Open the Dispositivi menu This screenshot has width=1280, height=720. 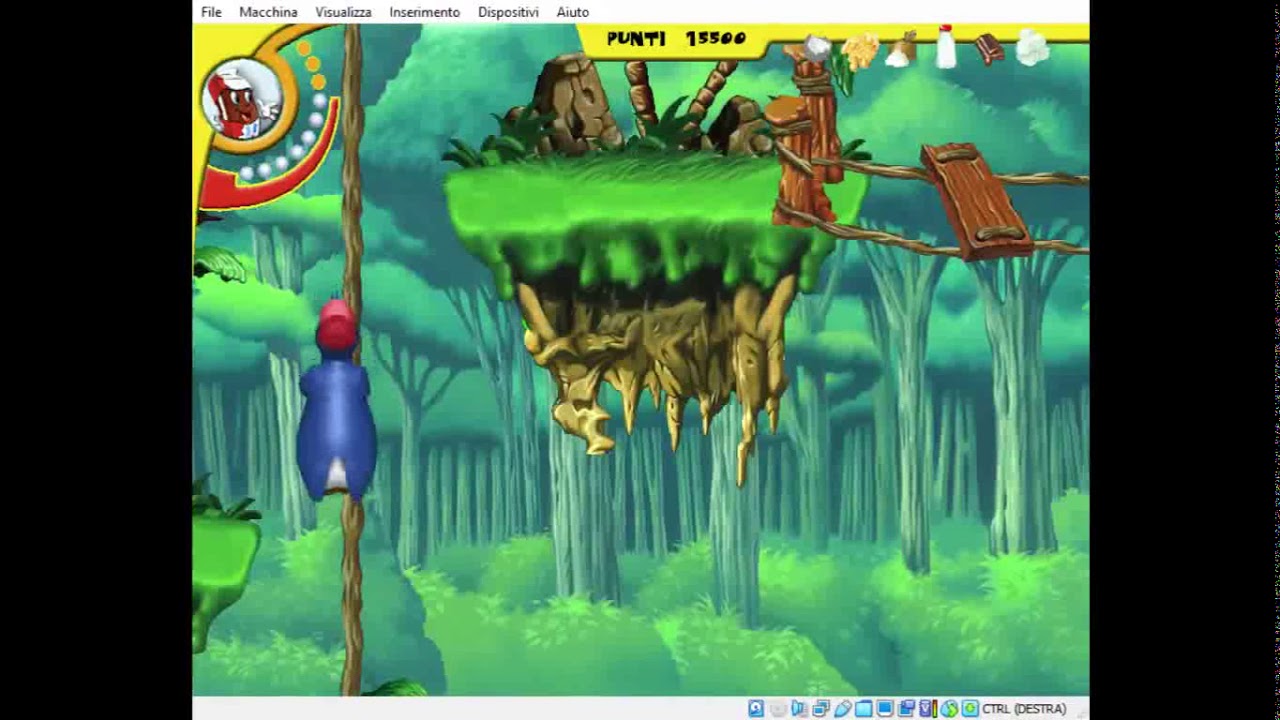pyautogui.click(x=508, y=12)
